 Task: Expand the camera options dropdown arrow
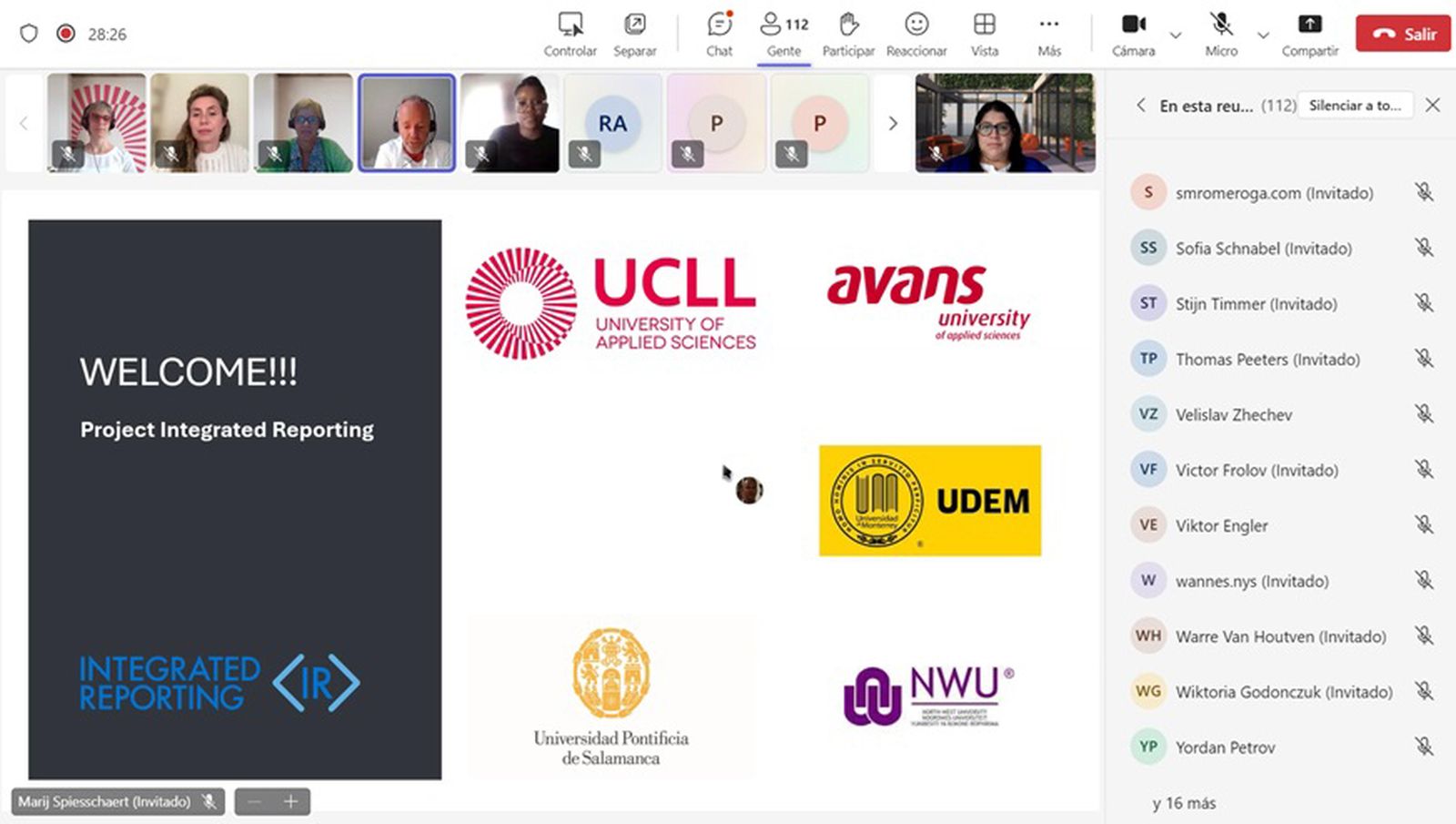pyautogui.click(x=1176, y=36)
